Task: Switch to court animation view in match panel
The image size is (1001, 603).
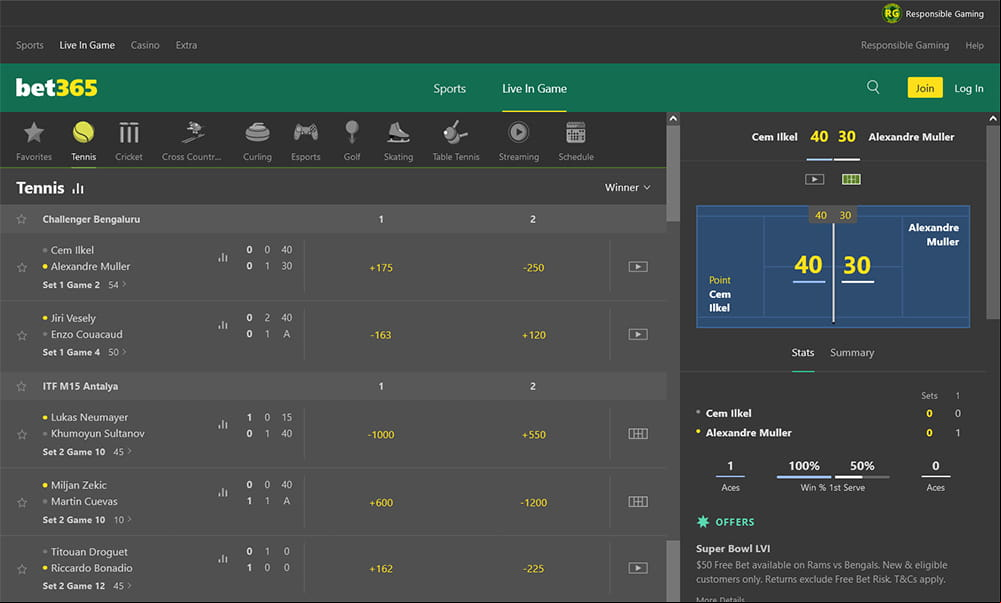Action: (x=851, y=179)
